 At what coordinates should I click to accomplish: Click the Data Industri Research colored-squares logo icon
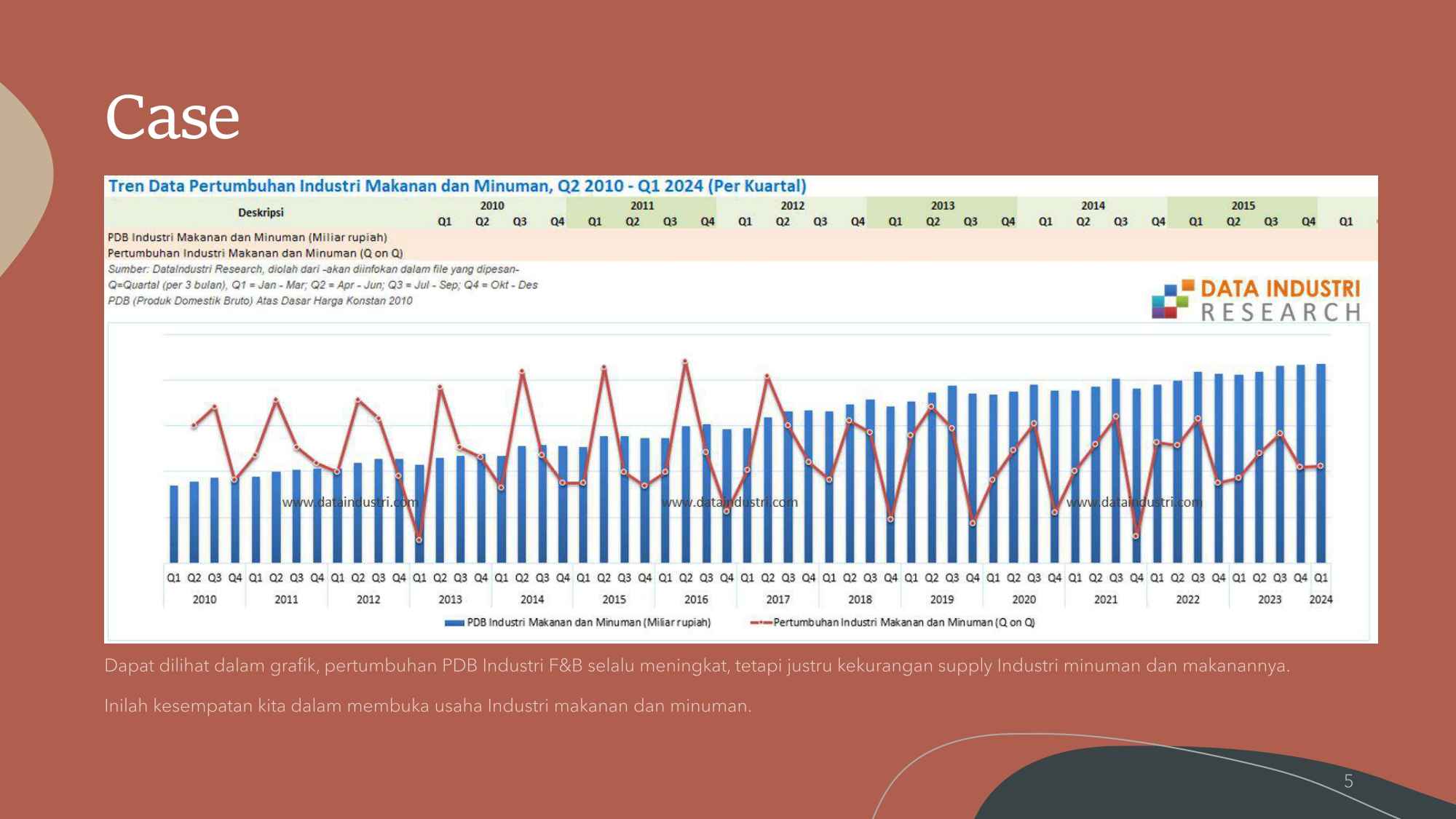1172,300
